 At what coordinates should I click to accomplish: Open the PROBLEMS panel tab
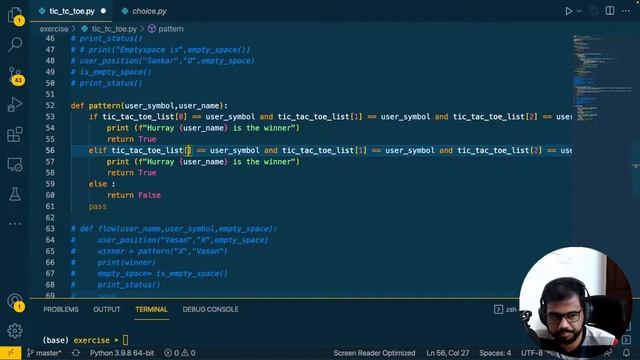(61, 309)
